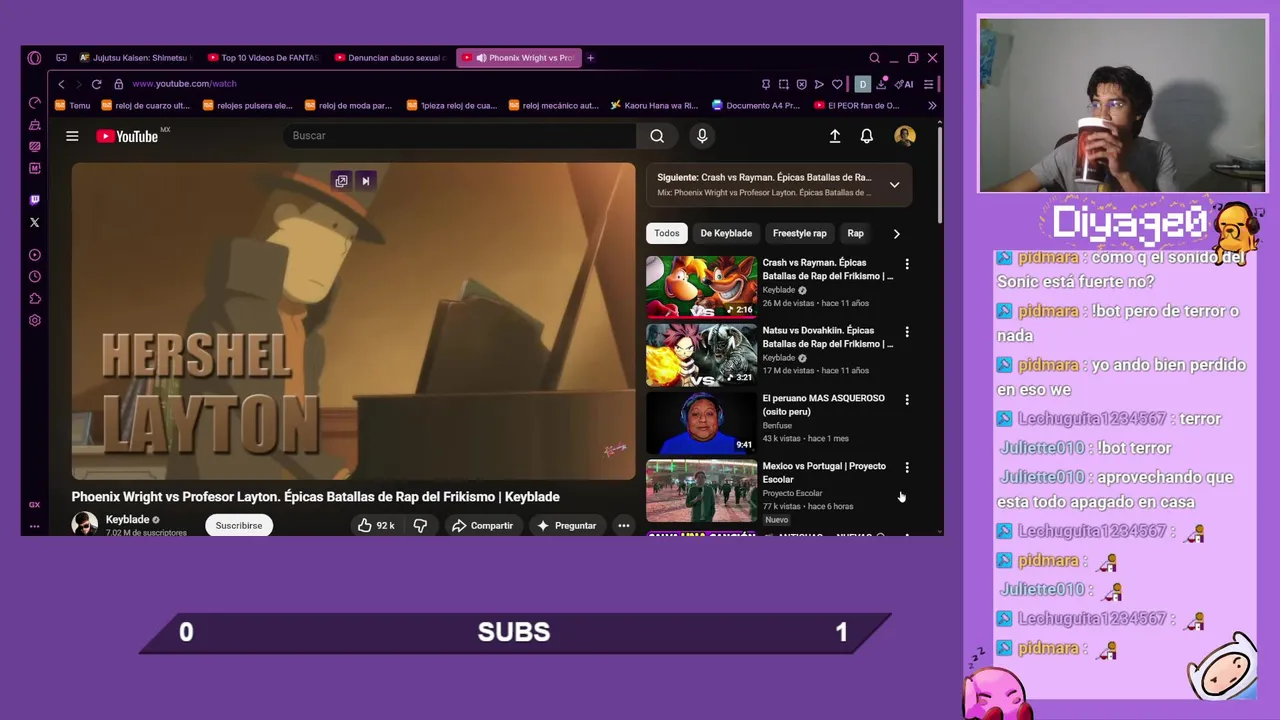Click the YouTube page vertical scrollbar
The height and width of the screenshot is (720, 1280).
(940, 175)
